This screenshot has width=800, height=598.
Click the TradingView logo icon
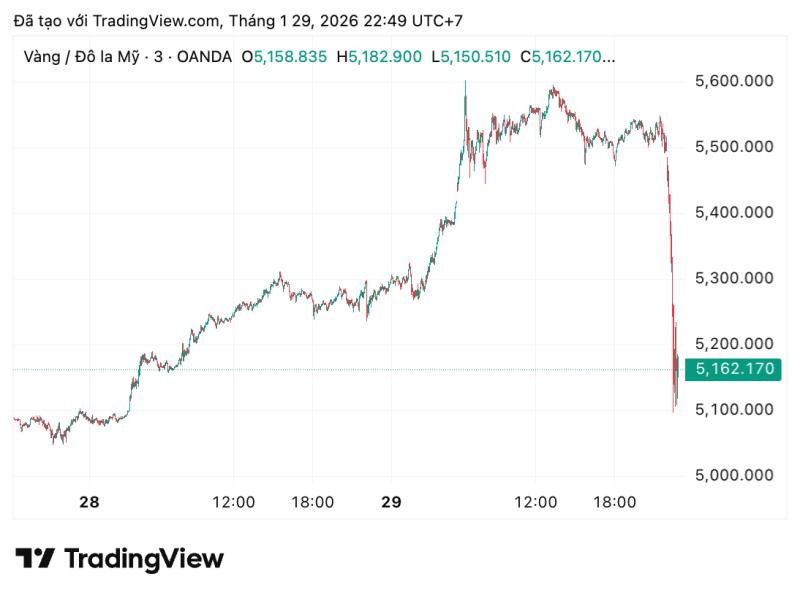tap(35, 558)
